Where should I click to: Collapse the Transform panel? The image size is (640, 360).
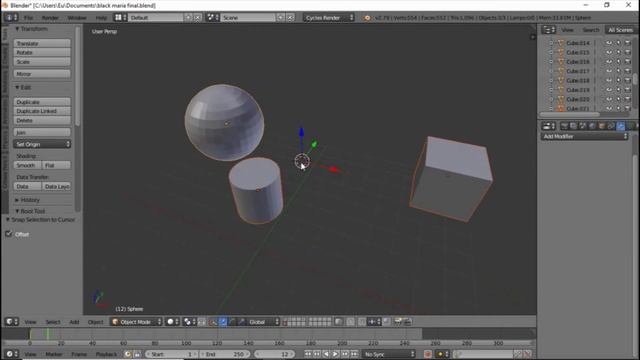[31, 29]
